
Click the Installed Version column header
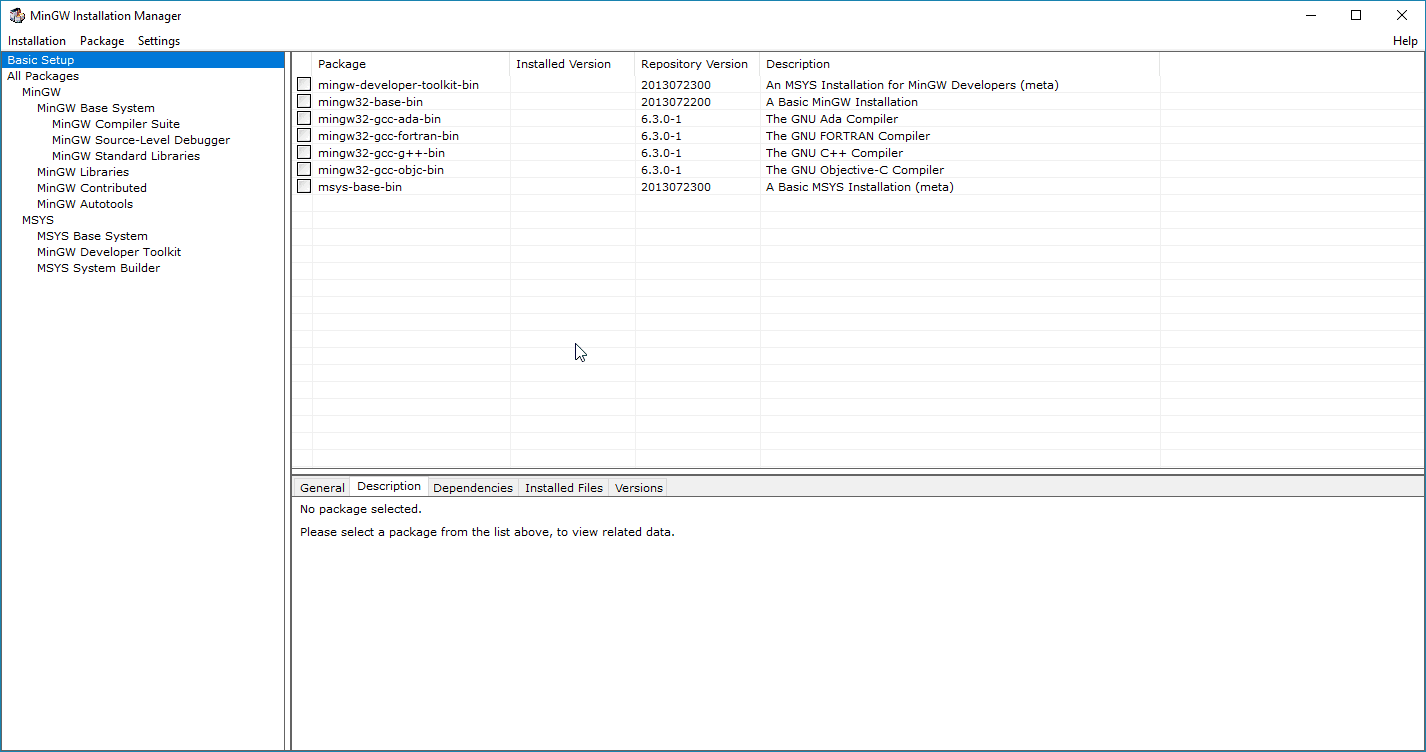coord(572,64)
